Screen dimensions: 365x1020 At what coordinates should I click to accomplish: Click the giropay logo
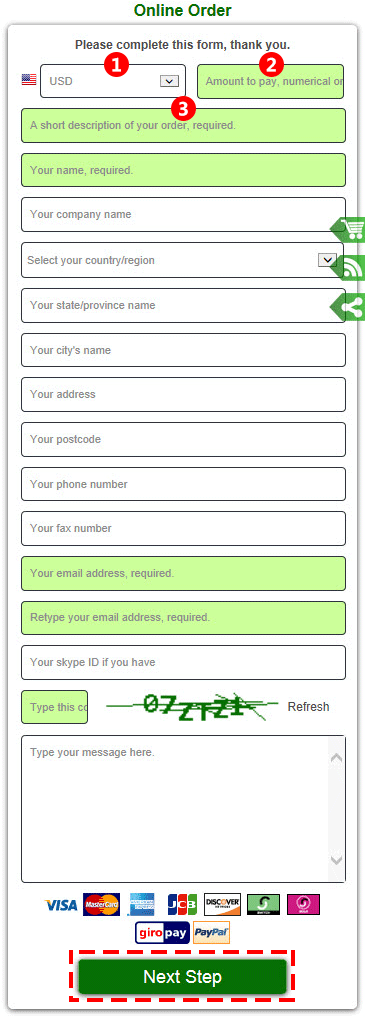click(x=162, y=933)
